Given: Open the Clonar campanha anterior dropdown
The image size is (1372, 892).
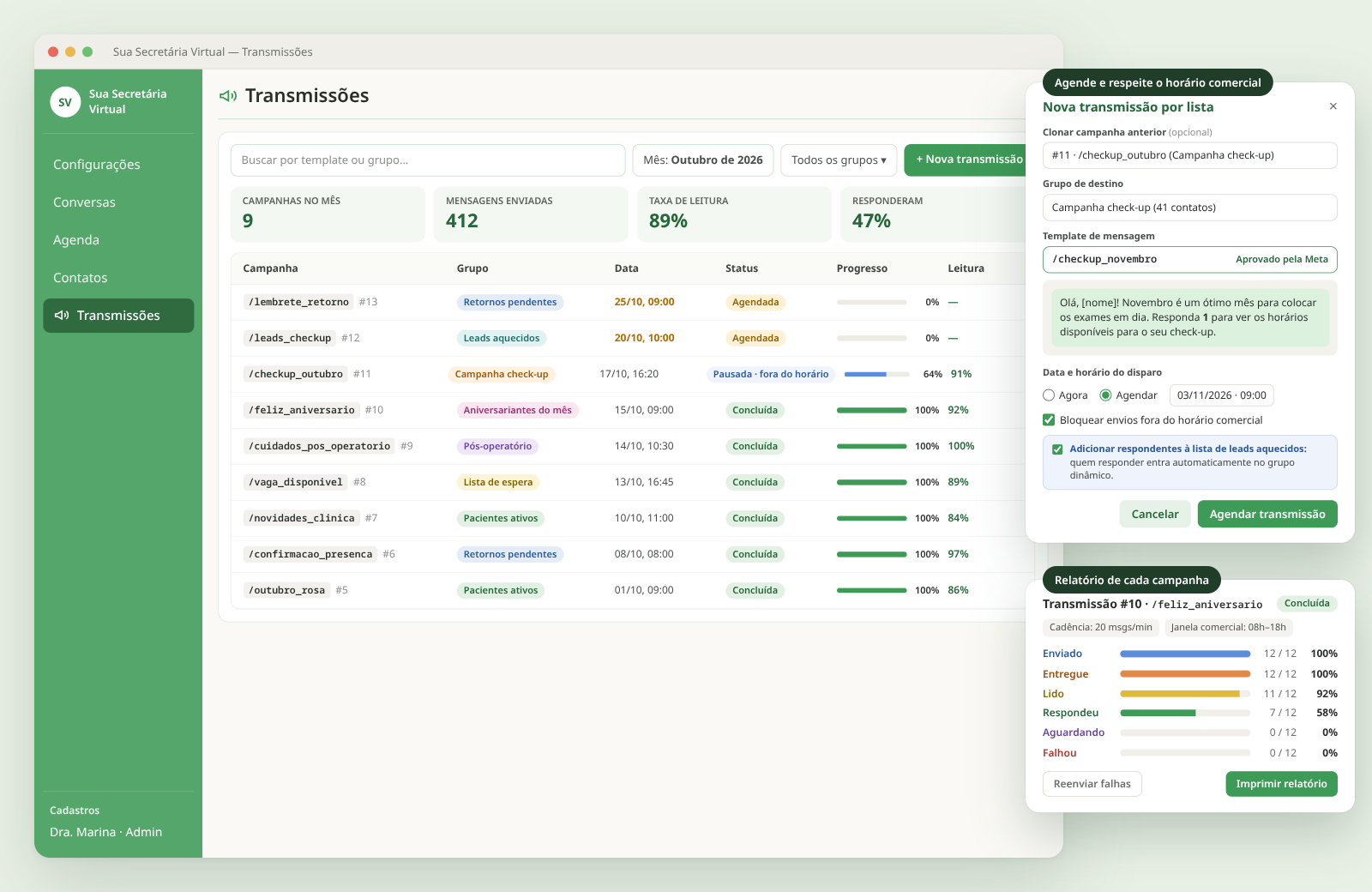Looking at the screenshot, I should [x=1189, y=155].
